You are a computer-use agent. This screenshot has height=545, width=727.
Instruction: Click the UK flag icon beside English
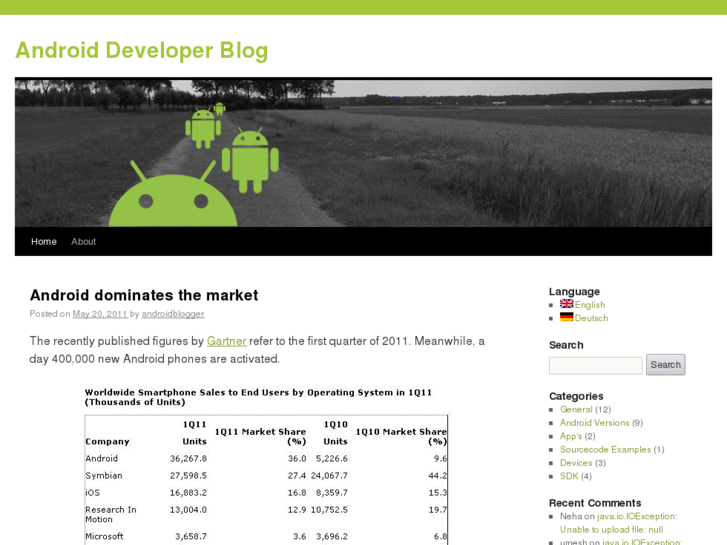coord(566,304)
